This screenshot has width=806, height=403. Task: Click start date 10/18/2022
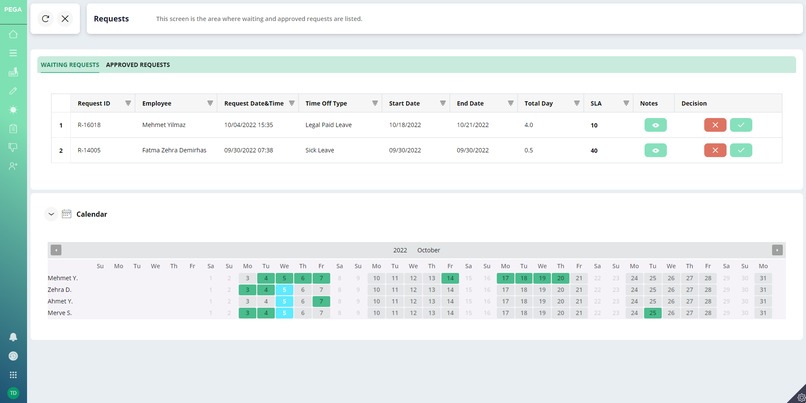coord(405,125)
